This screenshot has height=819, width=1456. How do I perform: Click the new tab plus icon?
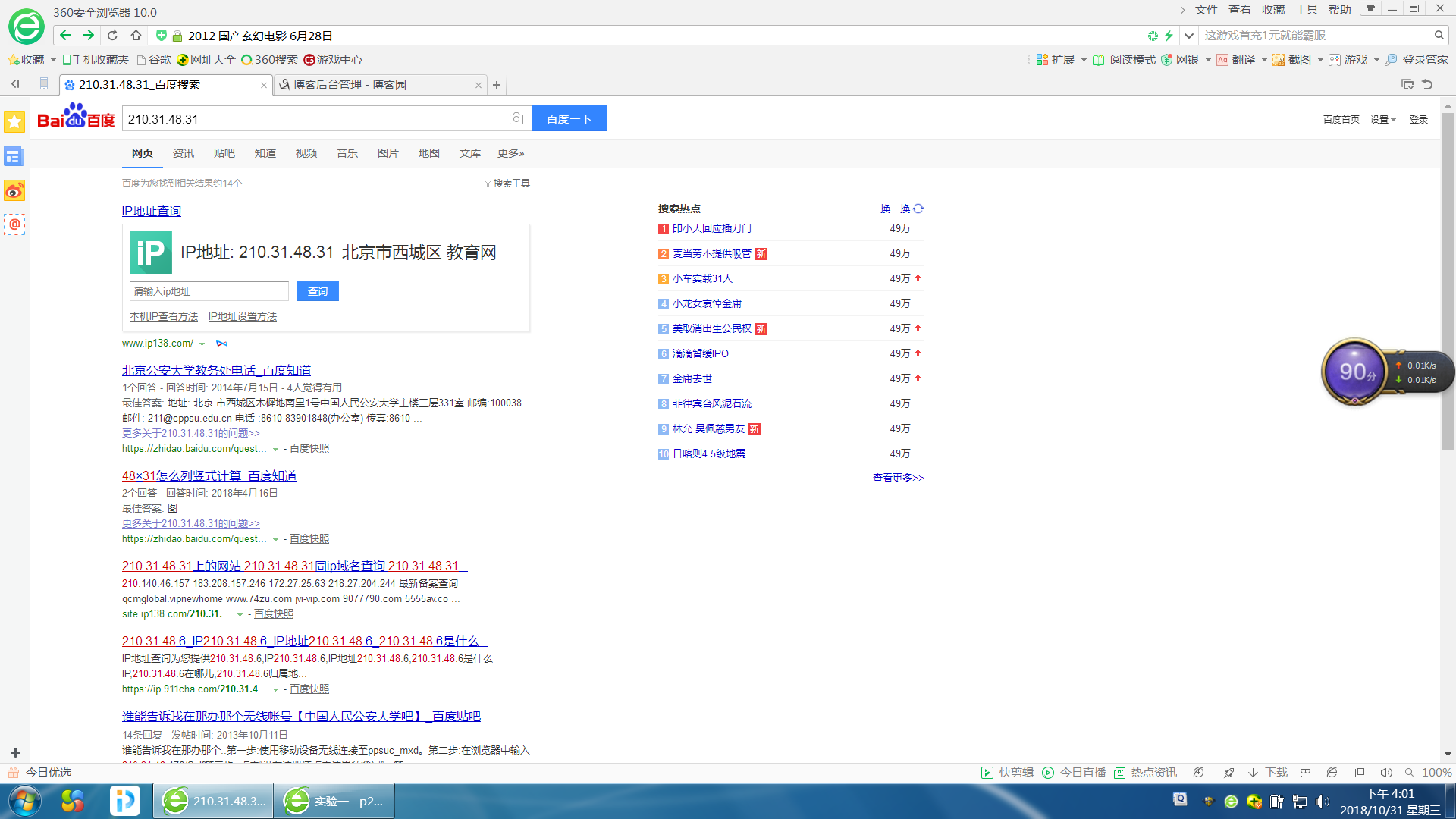coord(497,85)
